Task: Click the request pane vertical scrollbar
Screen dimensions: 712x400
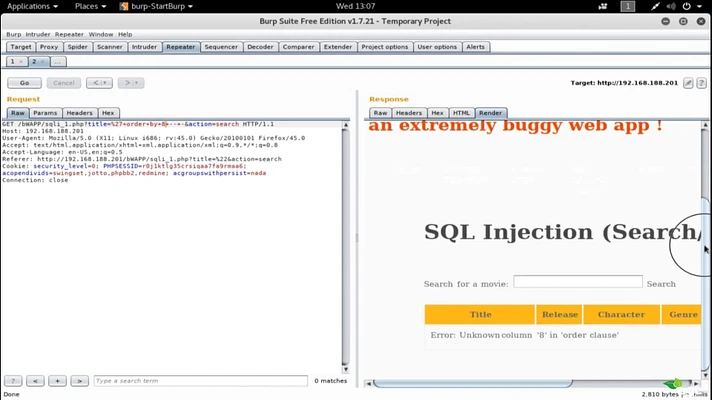Action: (x=346, y=247)
